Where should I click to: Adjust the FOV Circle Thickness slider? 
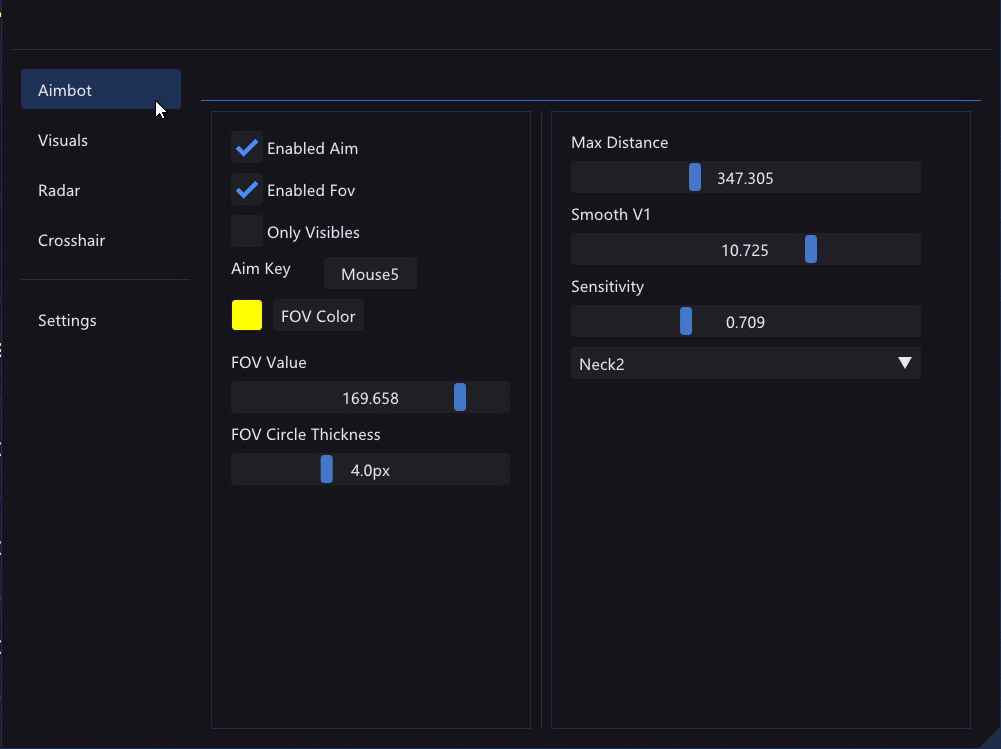[x=370, y=469]
